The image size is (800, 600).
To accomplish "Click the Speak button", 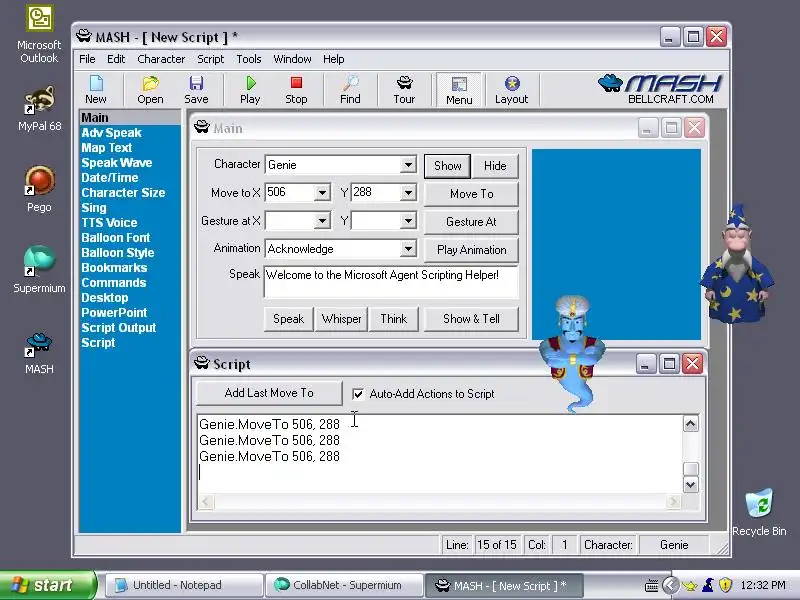I will pyautogui.click(x=288, y=319).
